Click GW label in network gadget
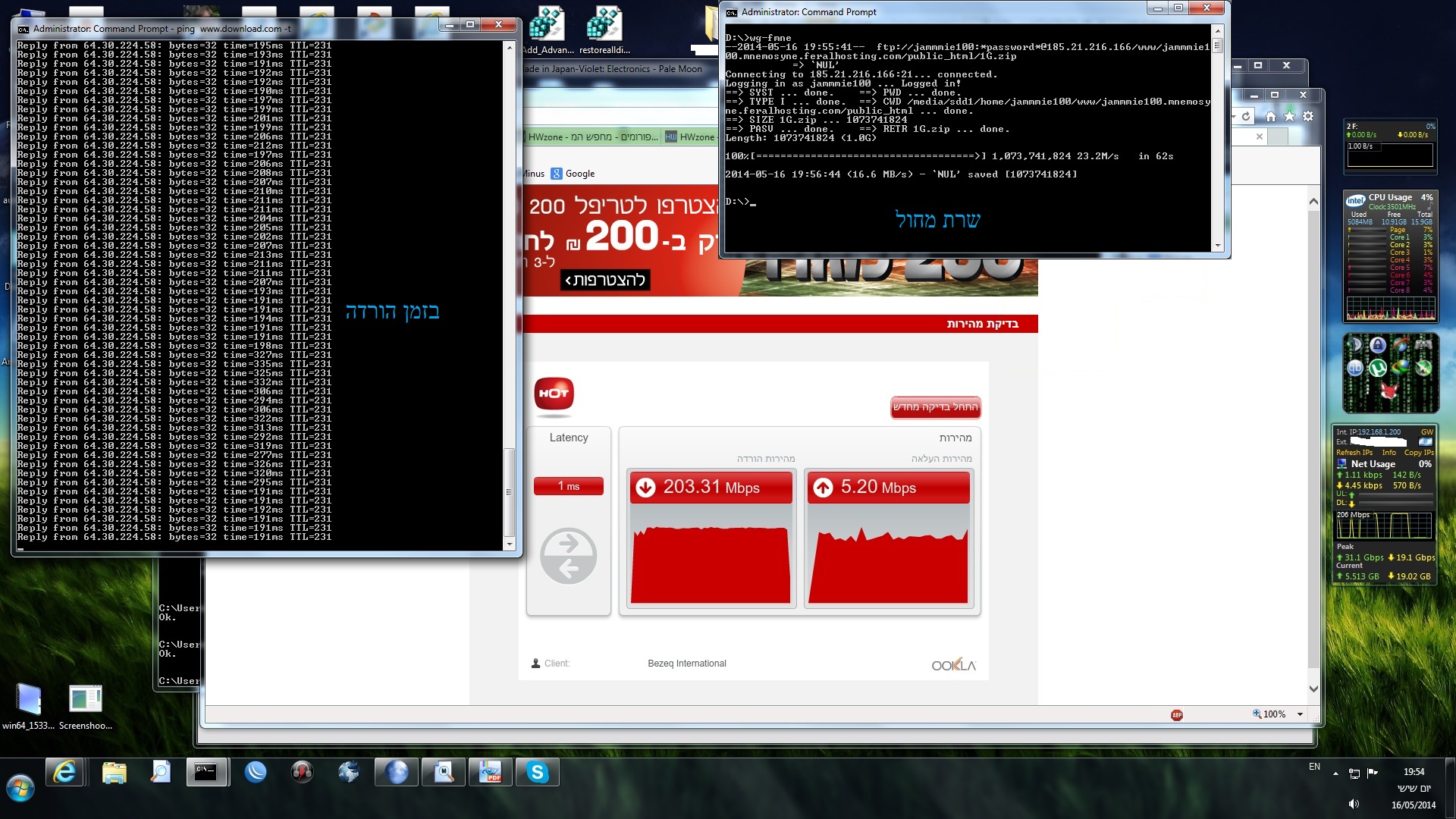 [1427, 432]
